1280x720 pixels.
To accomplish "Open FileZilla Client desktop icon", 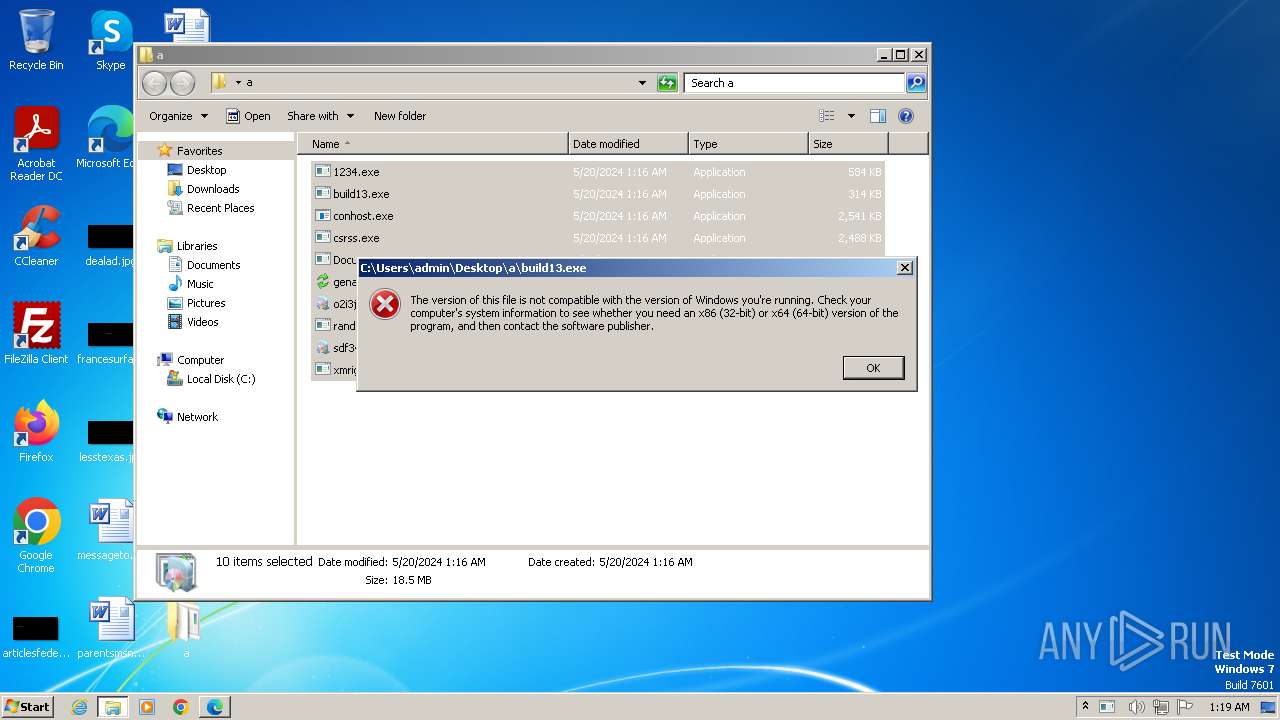I will (36, 333).
